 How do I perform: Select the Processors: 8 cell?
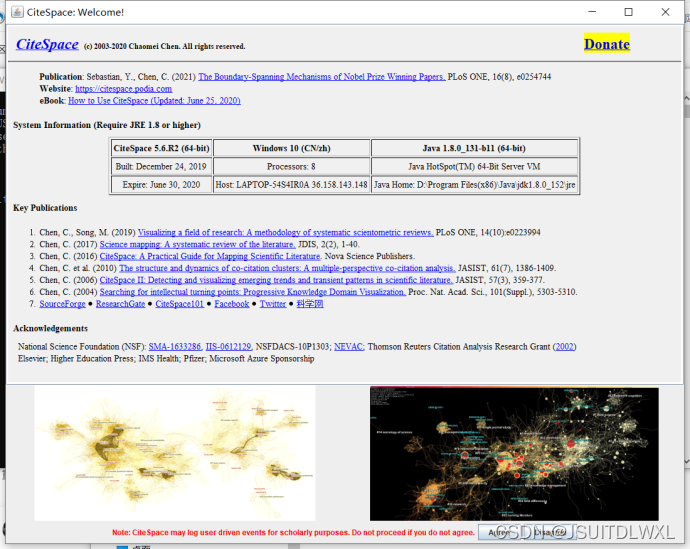pyautogui.click(x=291, y=167)
